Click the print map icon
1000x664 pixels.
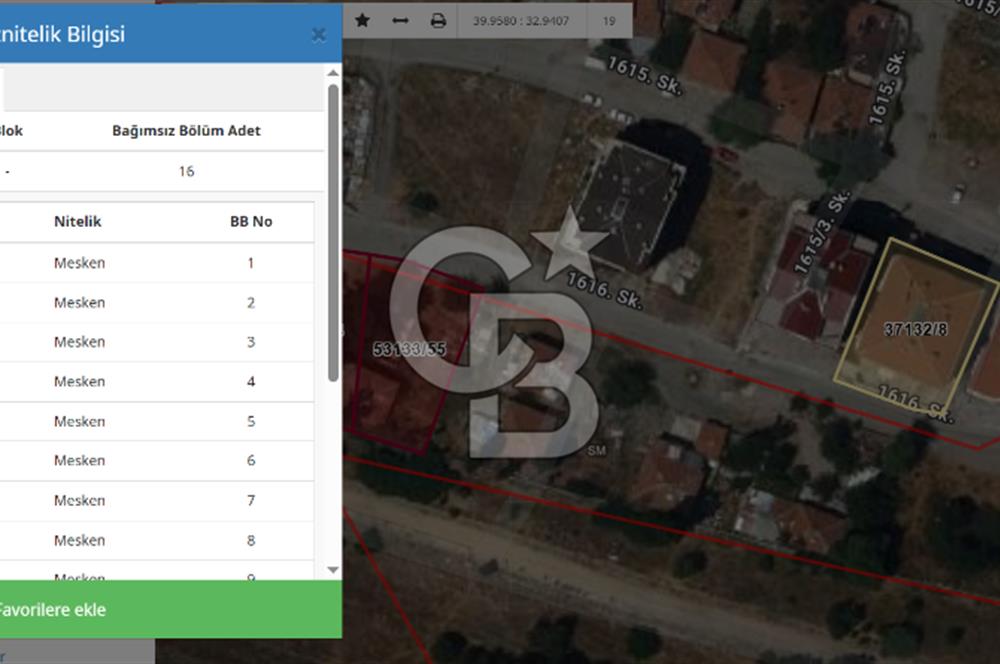pos(438,20)
